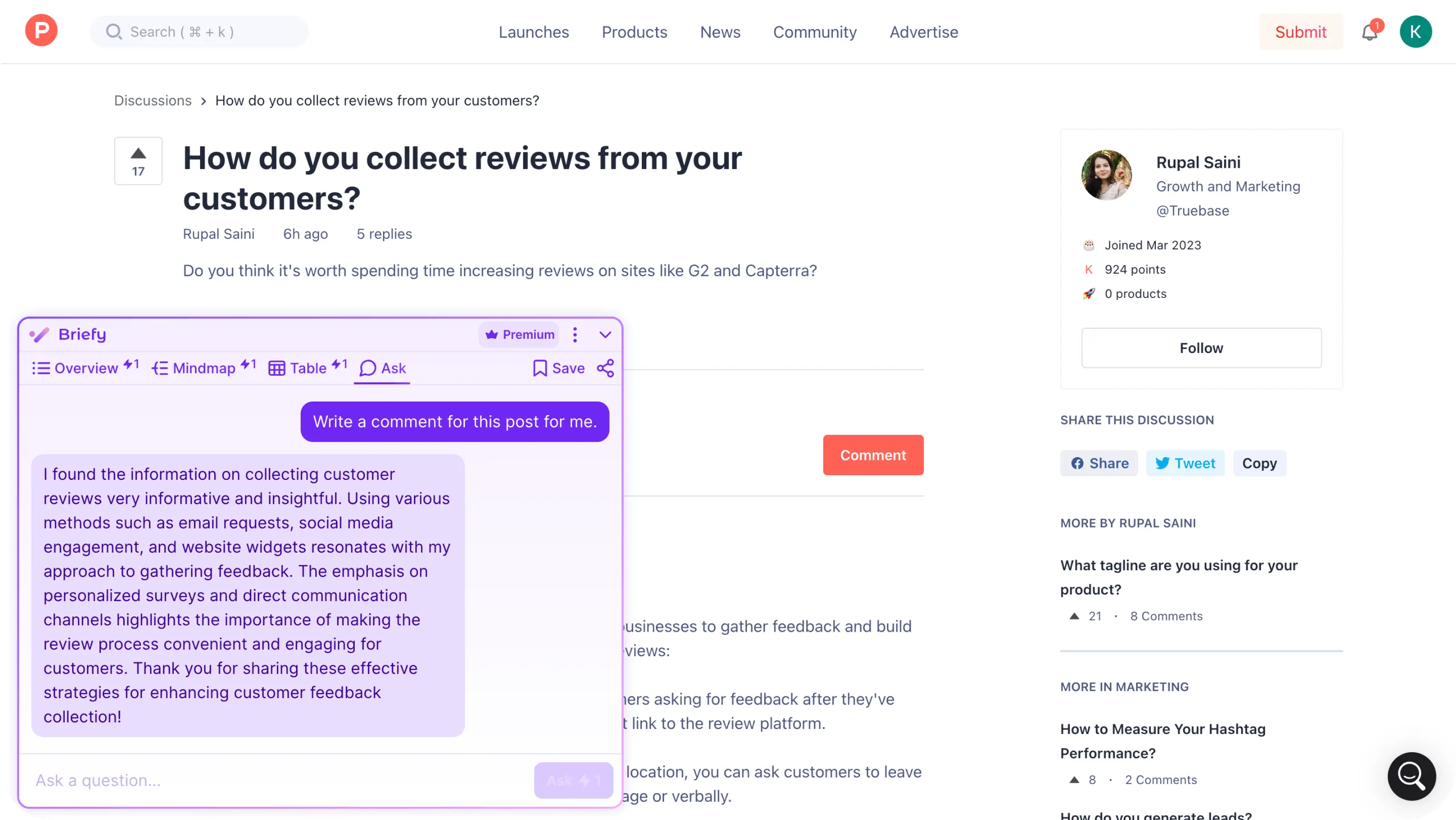The width and height of the screenshot is (1456, 820).
Task: Open the 8 Comments link
Action: point(1166,616)
